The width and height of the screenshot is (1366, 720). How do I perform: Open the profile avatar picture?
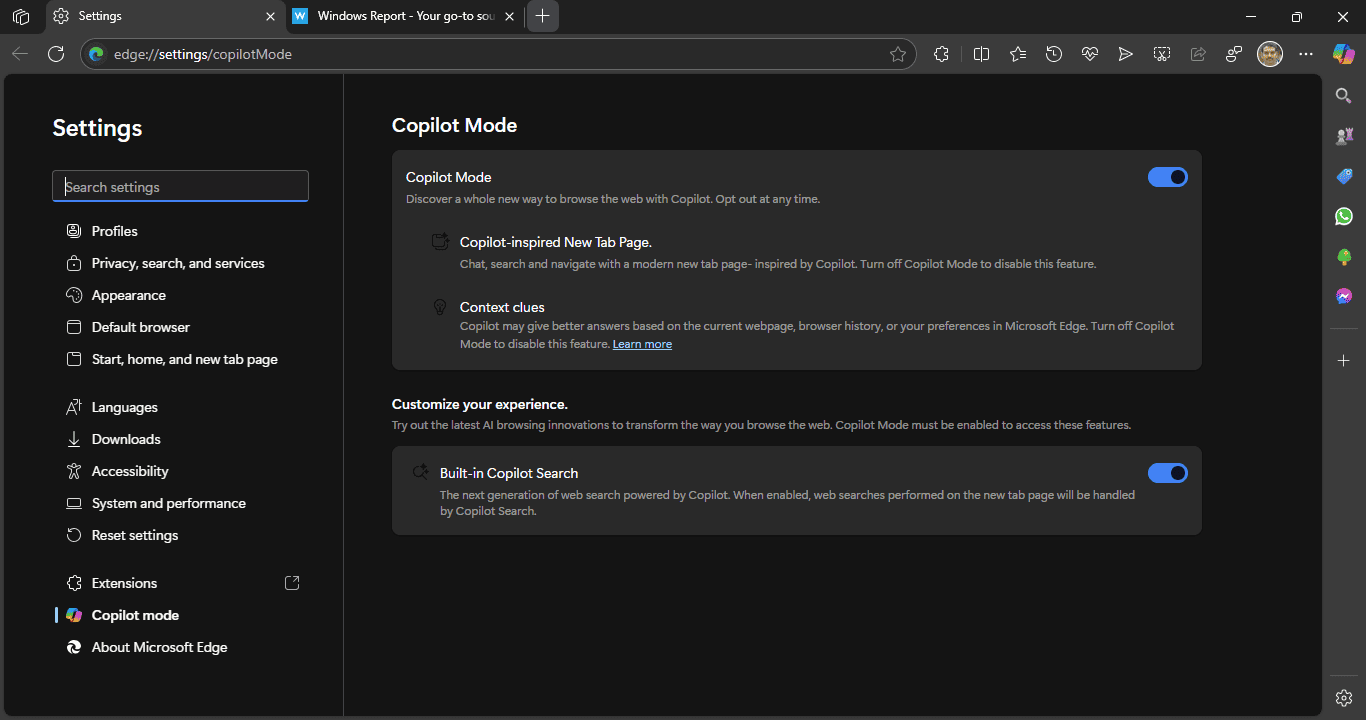(1270, 54)
